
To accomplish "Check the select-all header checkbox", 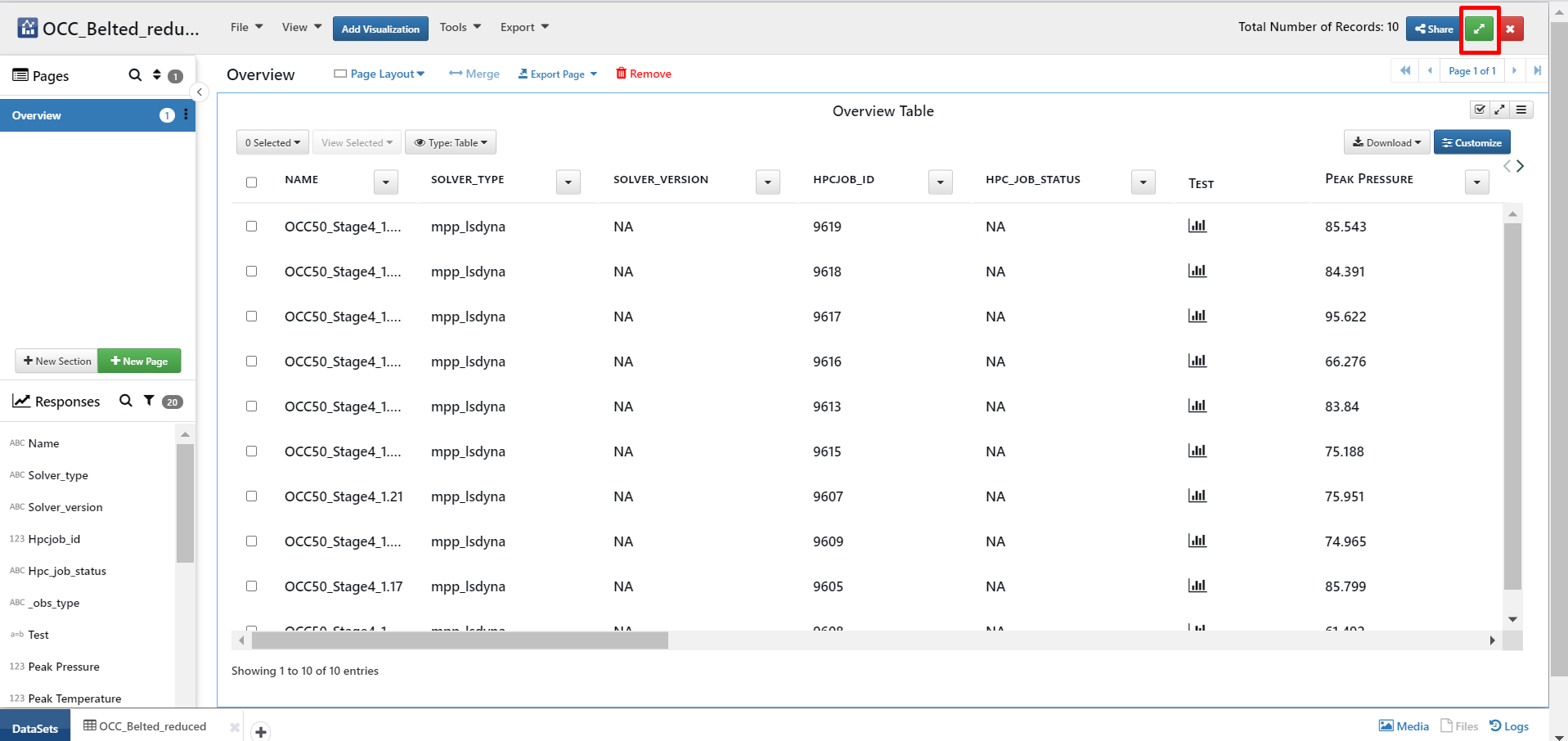I will (x=252, y=182).
